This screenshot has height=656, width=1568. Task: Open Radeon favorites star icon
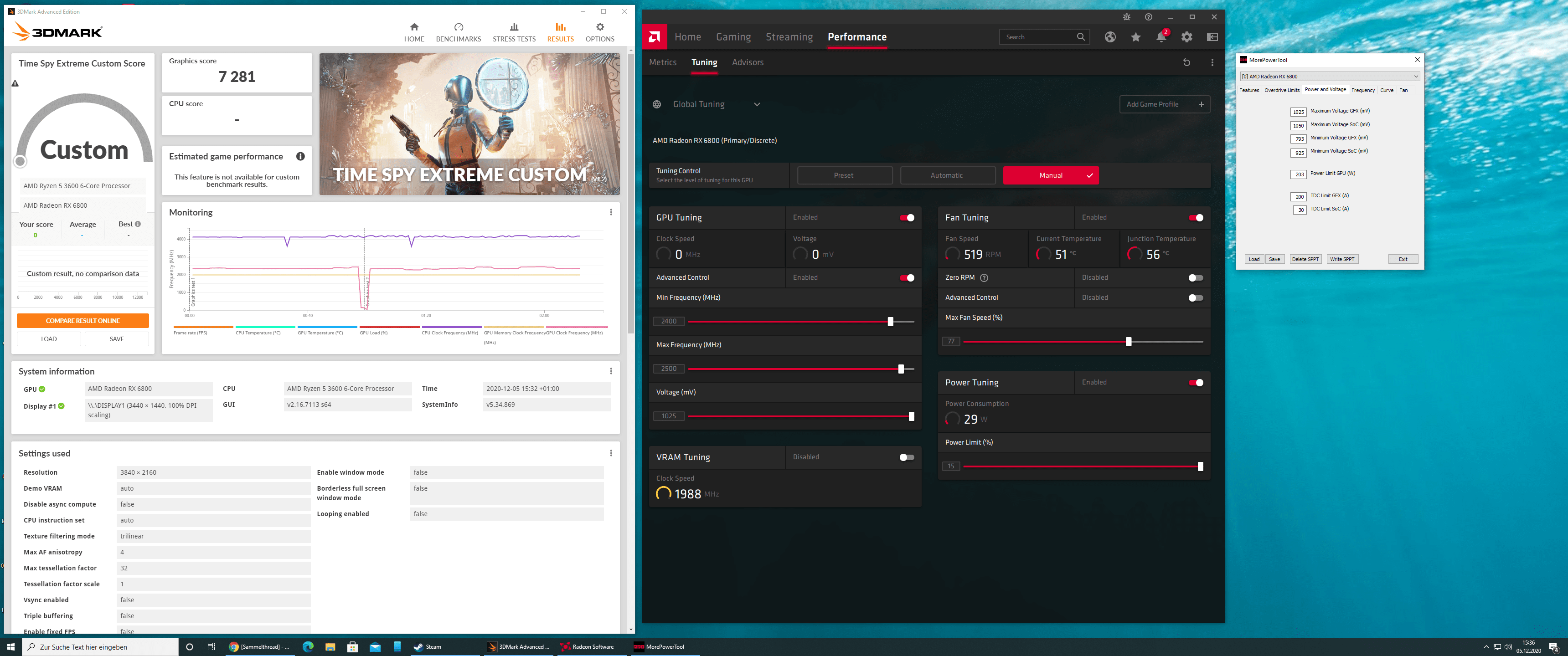click(x=1136, y=37)
